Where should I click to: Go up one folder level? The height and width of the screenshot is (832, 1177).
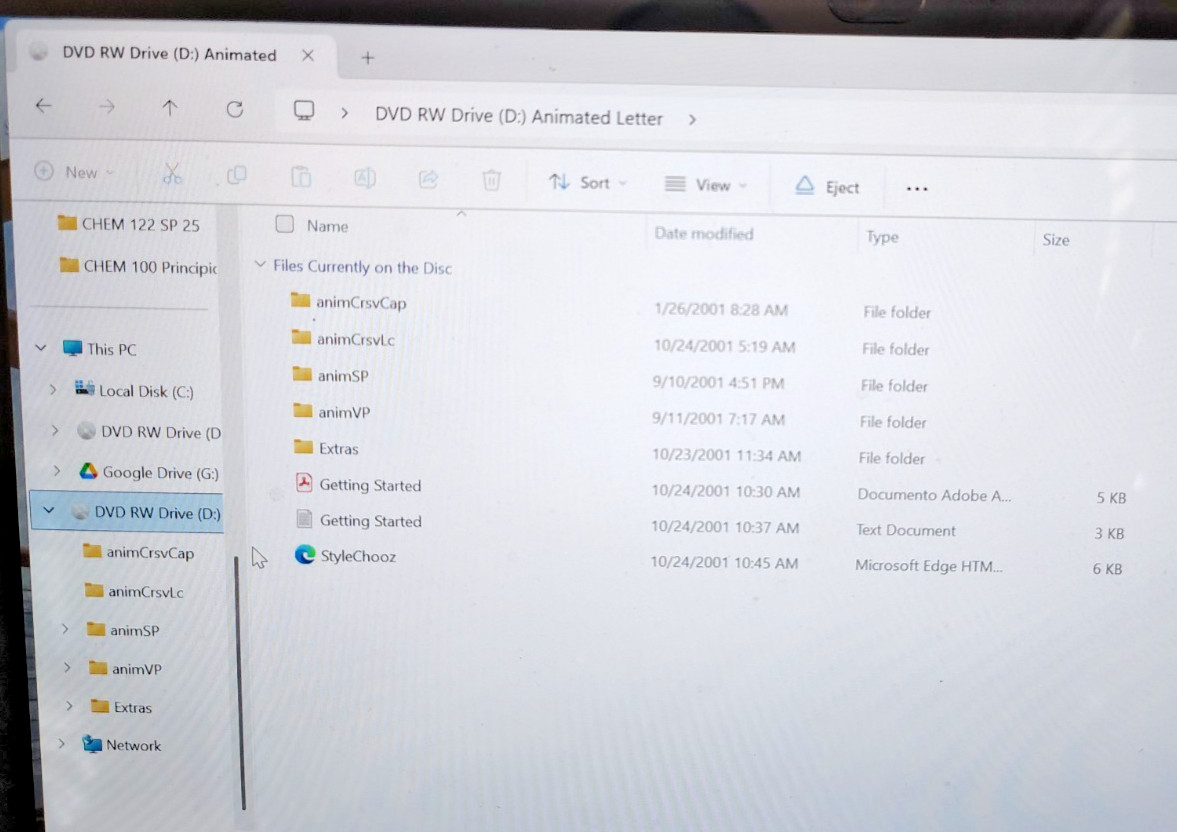[170, 108]
